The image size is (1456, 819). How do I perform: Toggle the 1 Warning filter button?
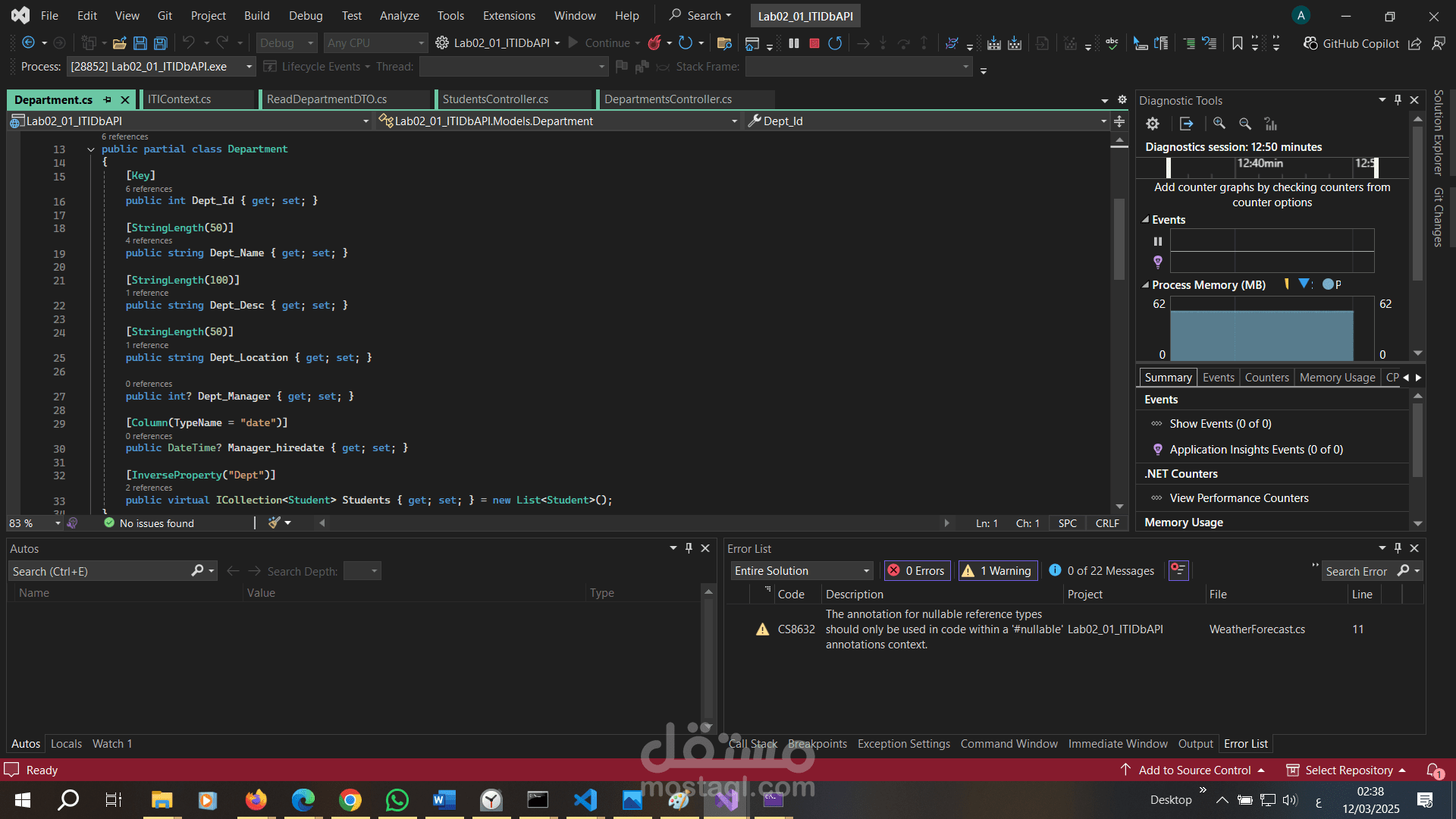[x=998, y=571]
